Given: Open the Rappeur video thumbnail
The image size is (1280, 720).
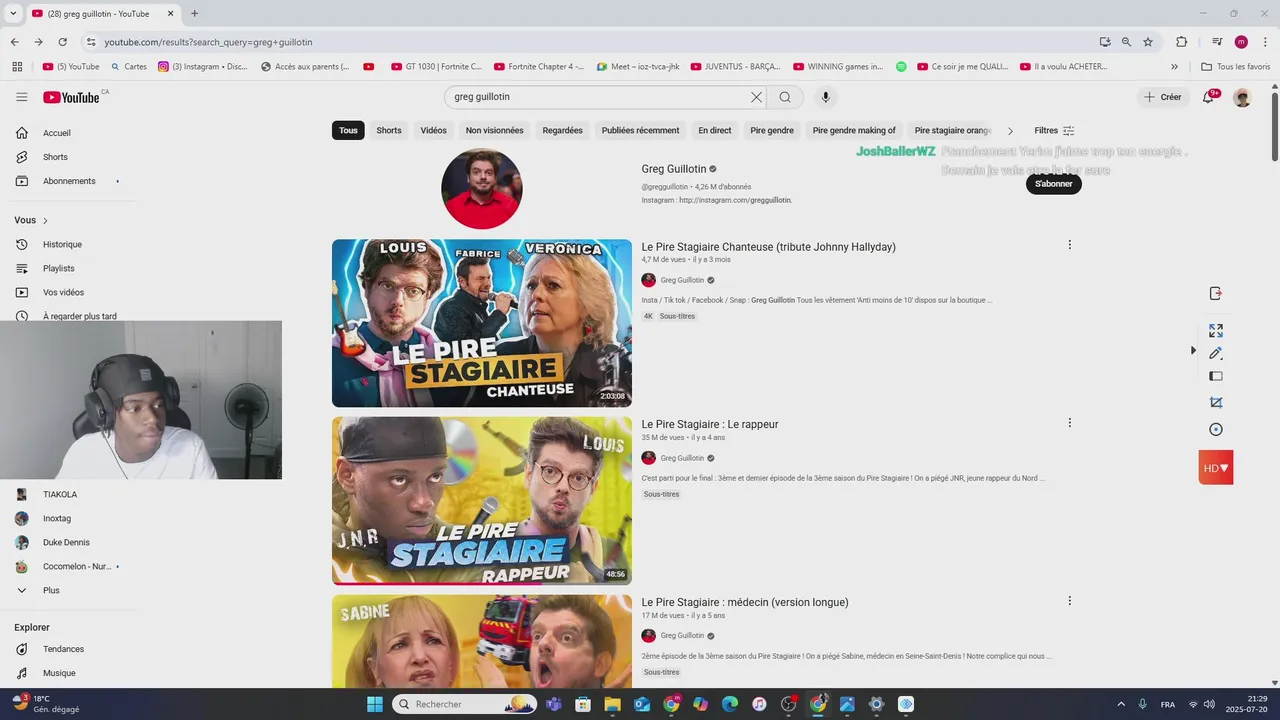Looking at the screenshot, I should point(482,501).
